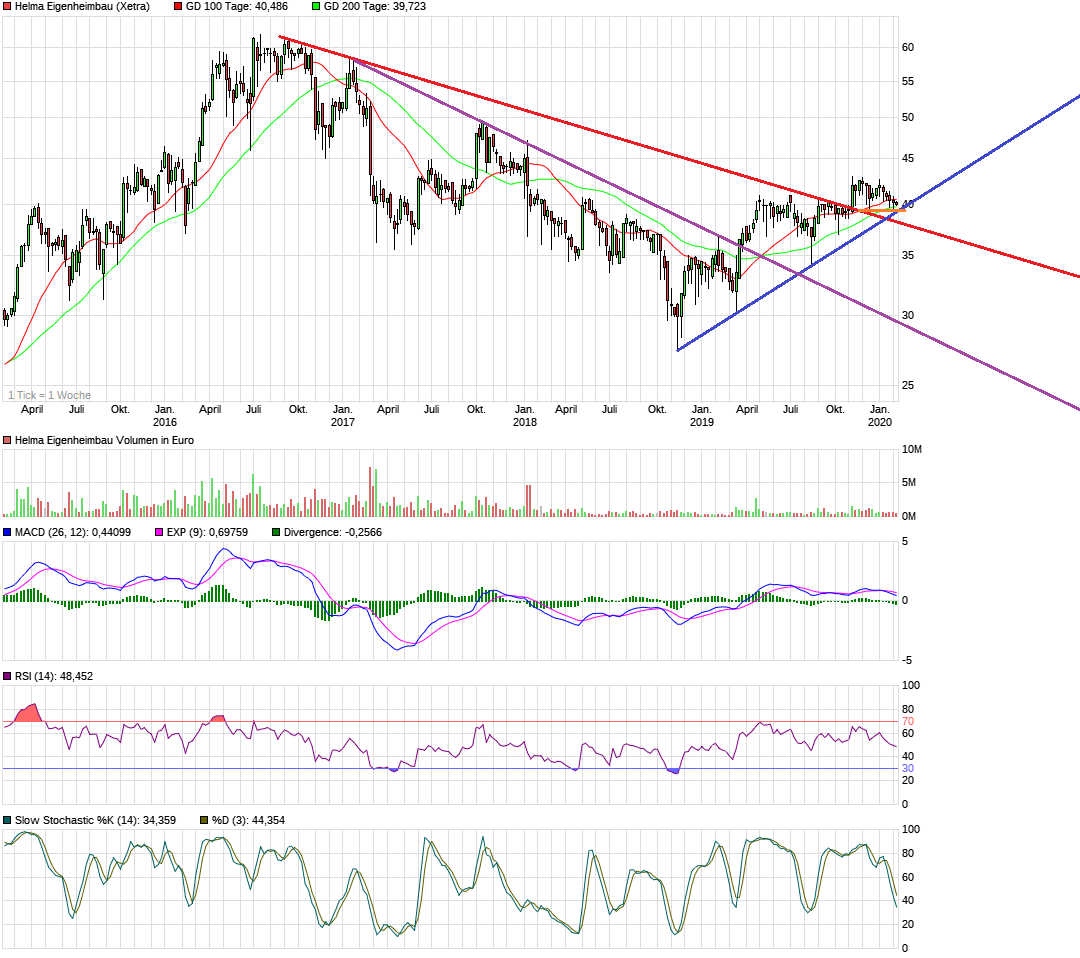
Task: Select the 'RSI (14): 48,452' label
Action: point(54,676)
